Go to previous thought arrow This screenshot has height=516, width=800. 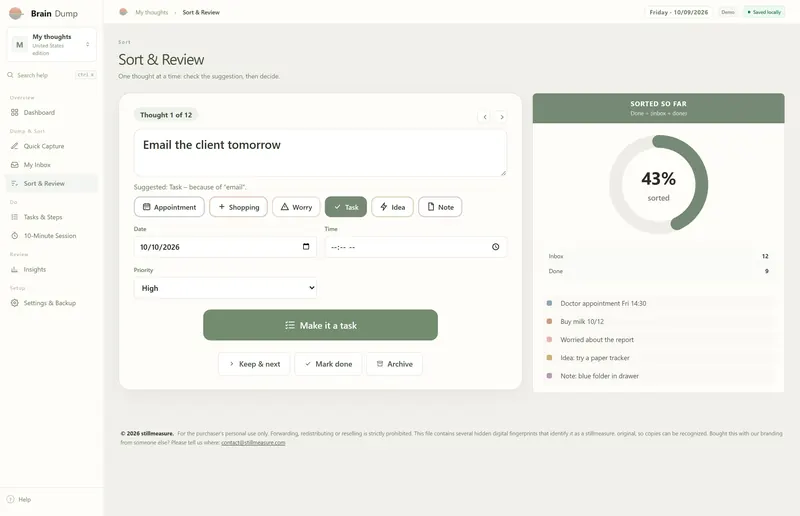(x=485, y=117)
